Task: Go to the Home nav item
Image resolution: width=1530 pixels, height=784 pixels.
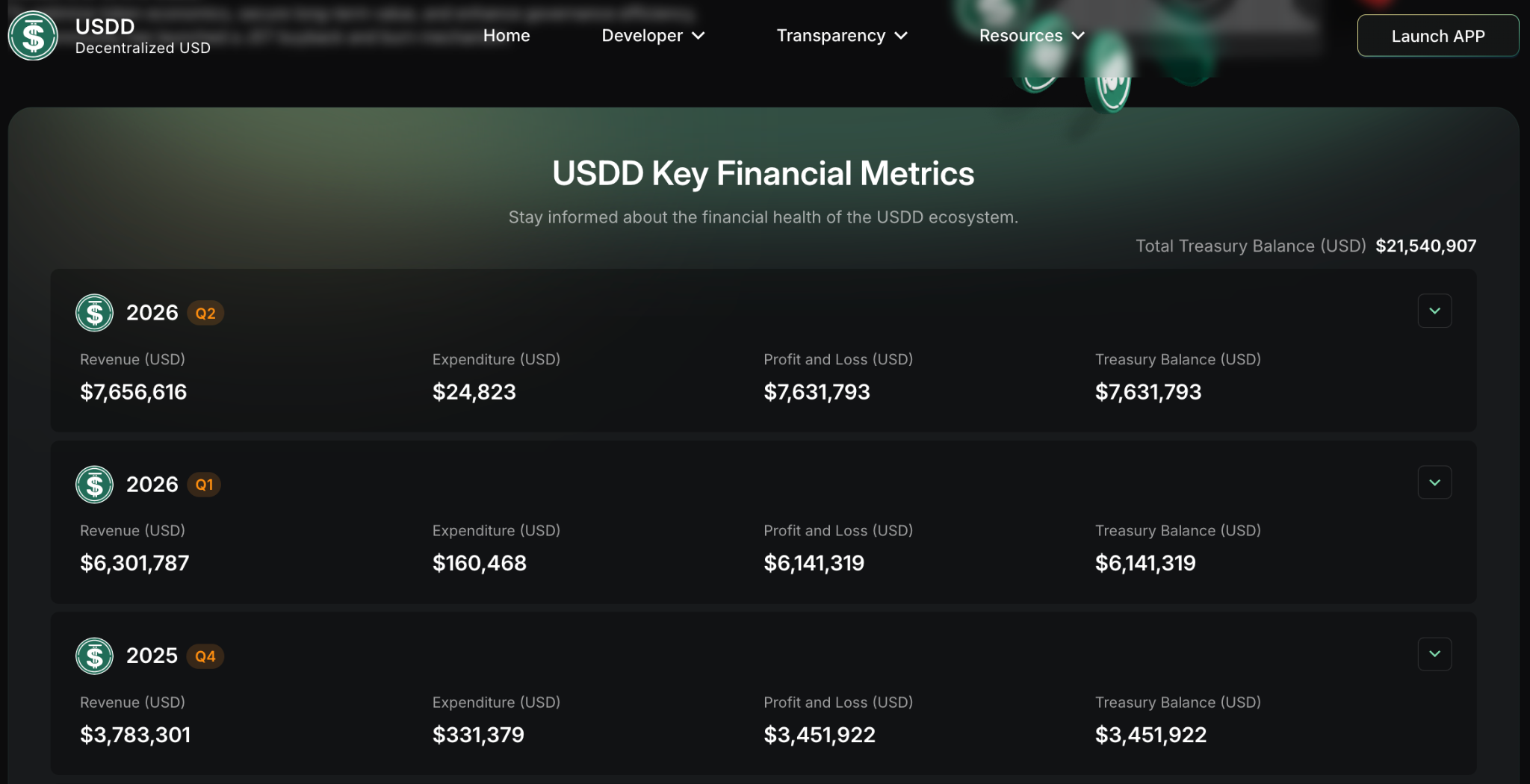Action: pyautogui.click(x=507, y=36)
